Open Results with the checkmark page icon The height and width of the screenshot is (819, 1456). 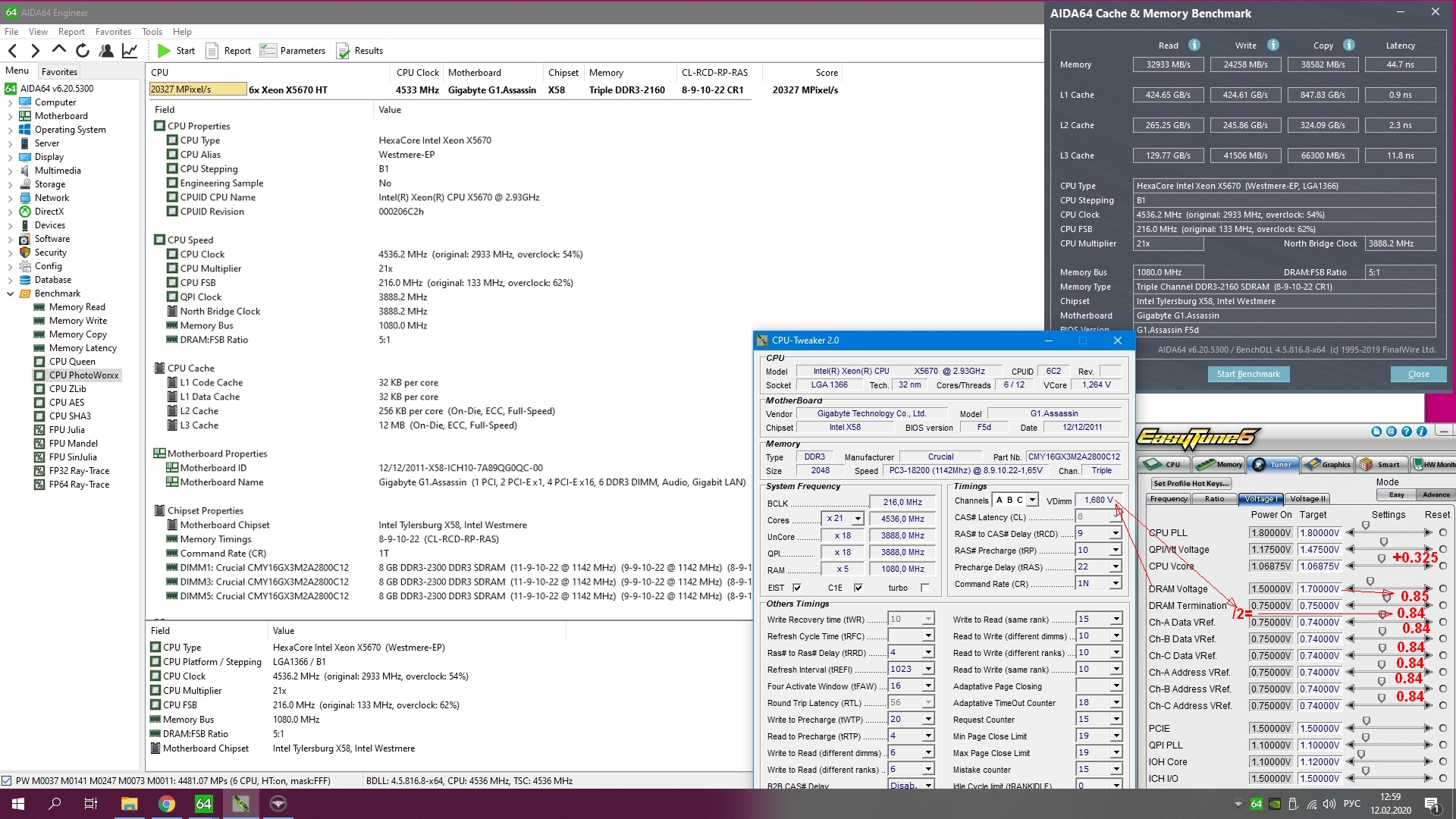343,51
